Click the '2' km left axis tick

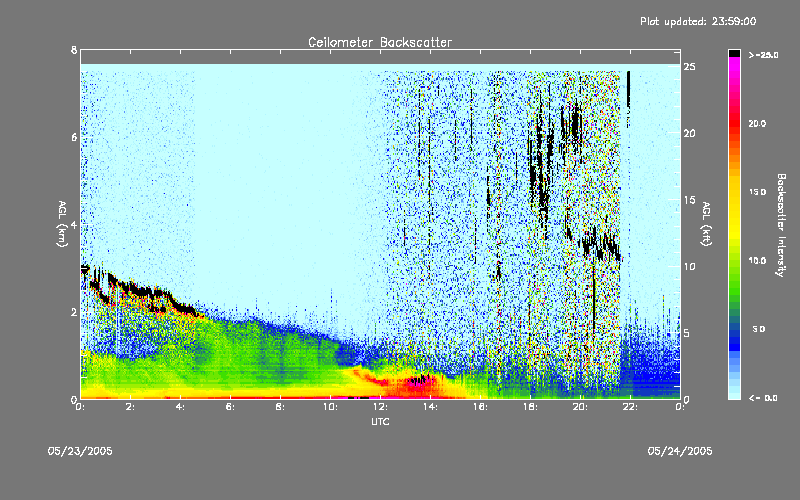tap(74, 312)
